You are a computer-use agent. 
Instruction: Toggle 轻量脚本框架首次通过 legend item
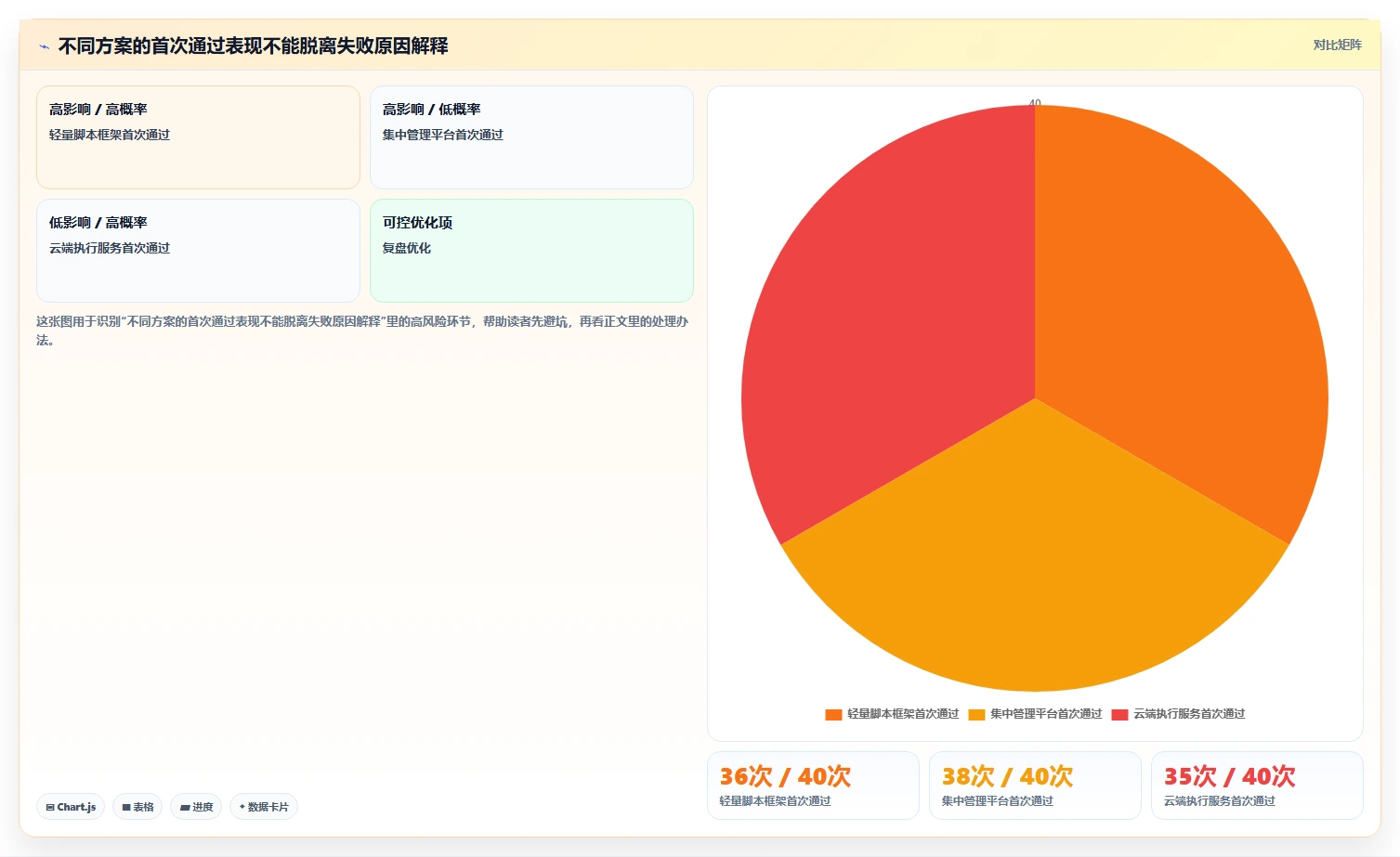point(892,714)
